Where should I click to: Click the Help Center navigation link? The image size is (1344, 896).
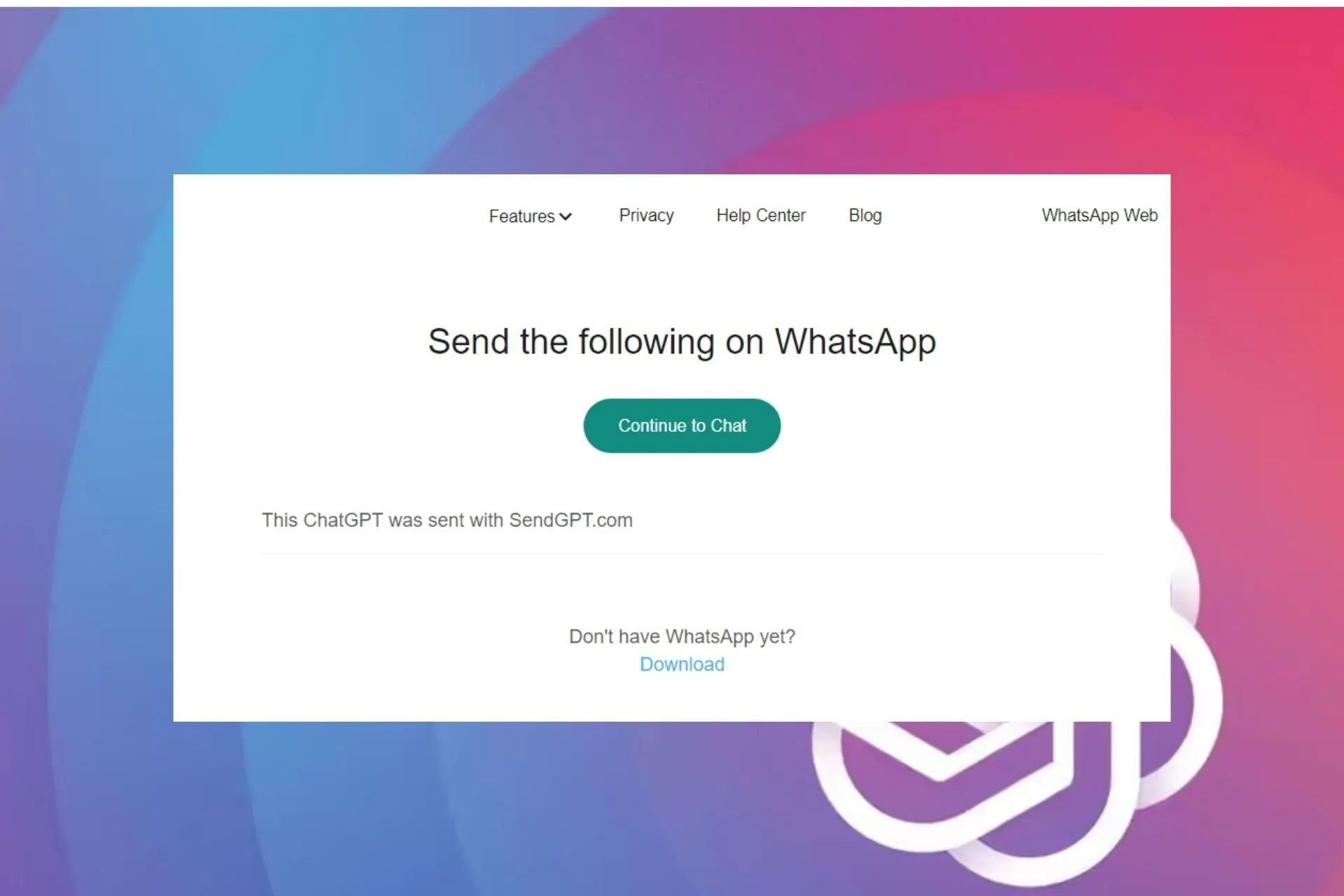pyautogui.click(x=761, y=215)
